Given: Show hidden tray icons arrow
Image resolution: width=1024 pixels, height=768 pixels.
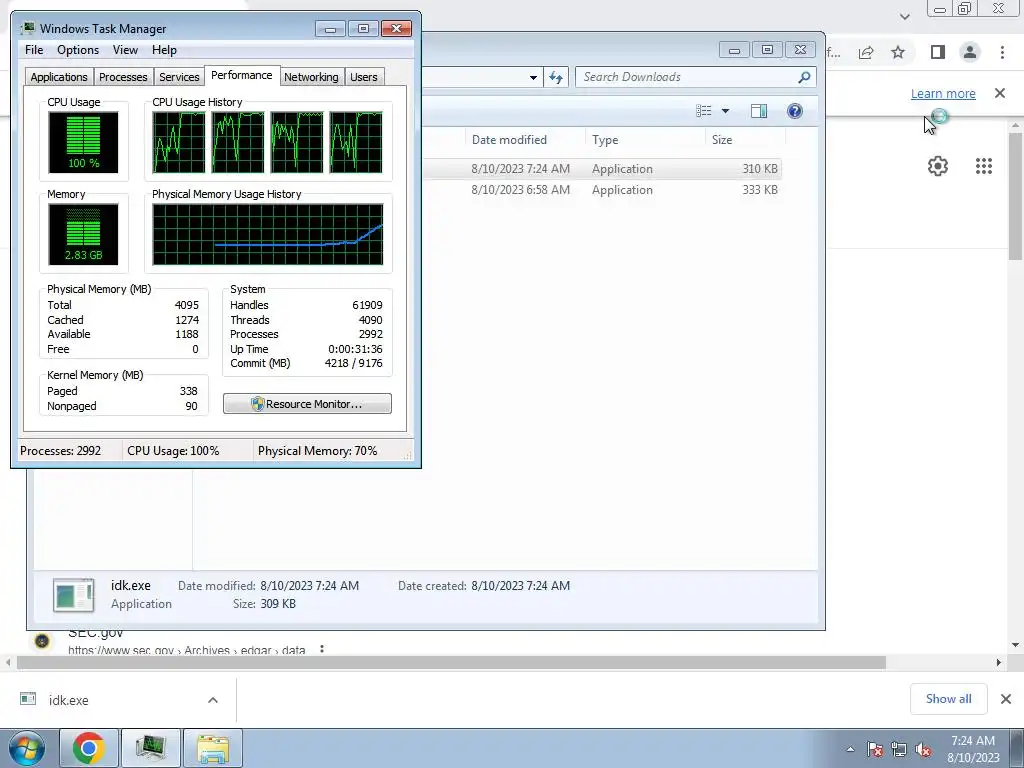Looking at the screenshot, I should click(x=850, y=749).
